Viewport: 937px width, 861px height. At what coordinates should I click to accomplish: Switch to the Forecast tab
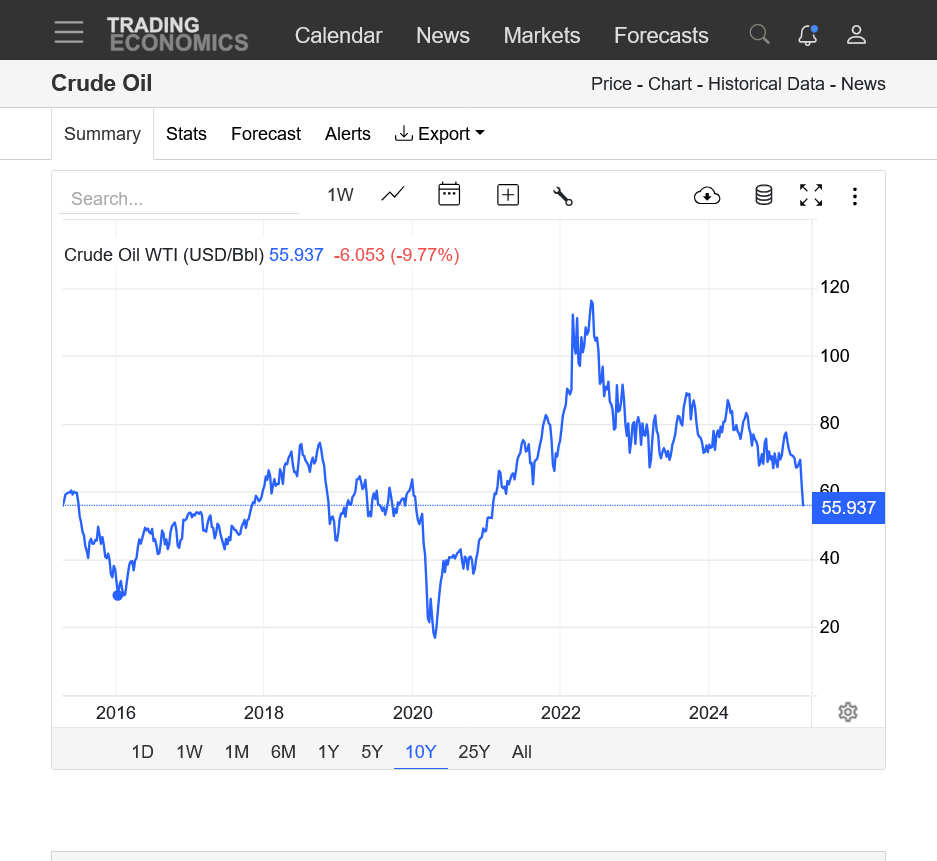click(266, 134)
